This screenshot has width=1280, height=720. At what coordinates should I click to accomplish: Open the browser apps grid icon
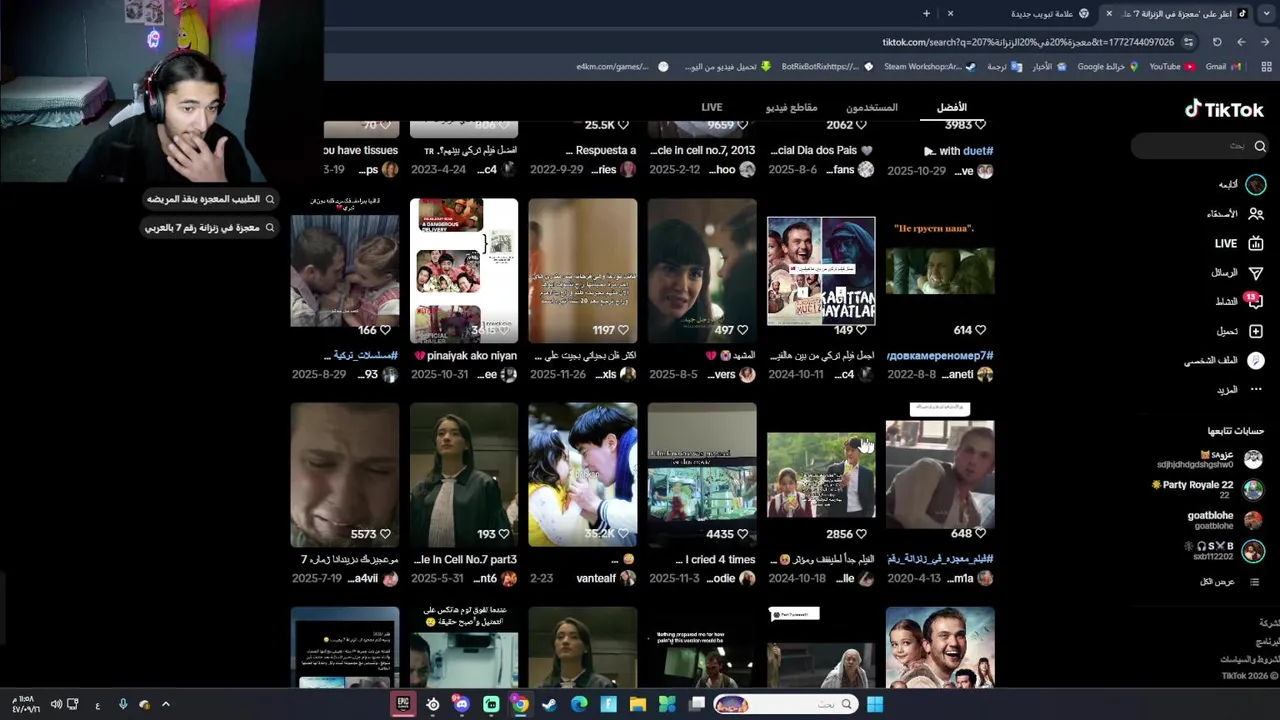tap(1264, 67)
